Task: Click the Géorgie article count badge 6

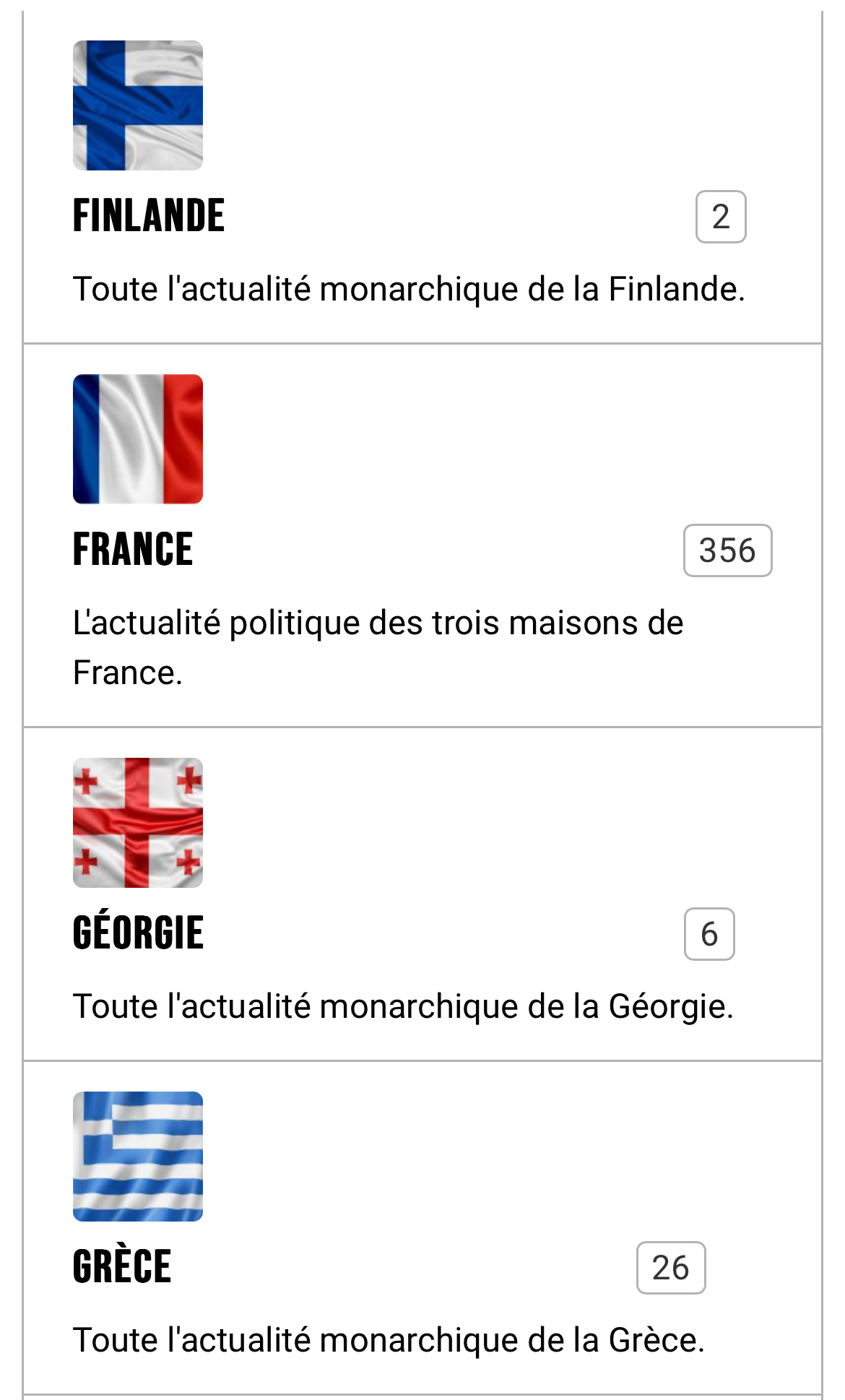Action: click(x=709, y=934)
